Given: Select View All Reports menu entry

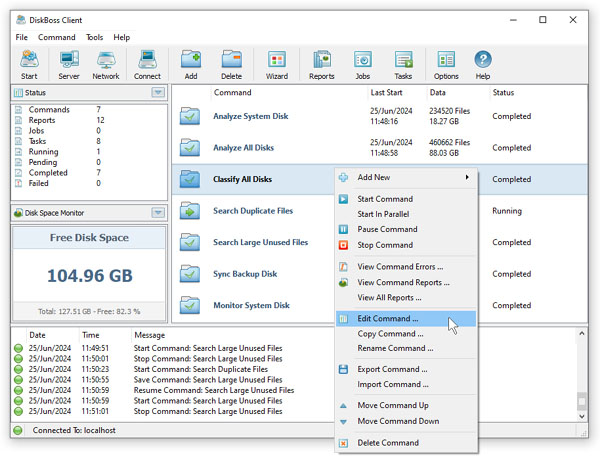Looking at the screenshot, I should click(406, 298).
